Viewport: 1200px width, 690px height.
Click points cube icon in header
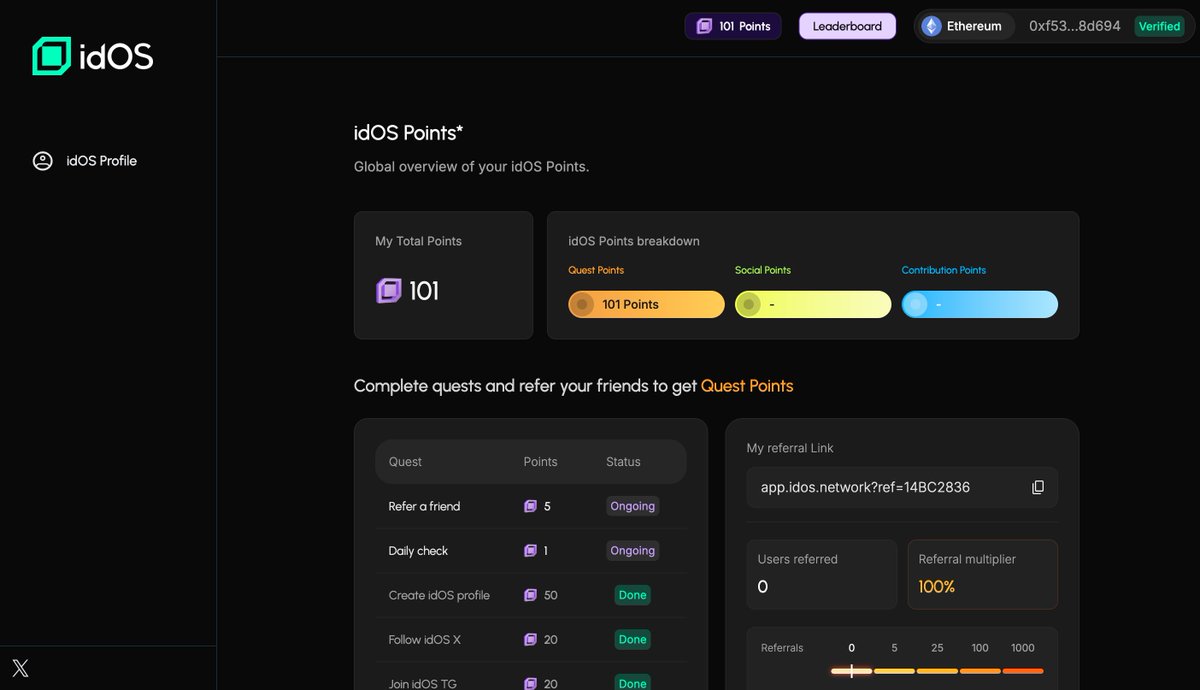coord(704,26)
